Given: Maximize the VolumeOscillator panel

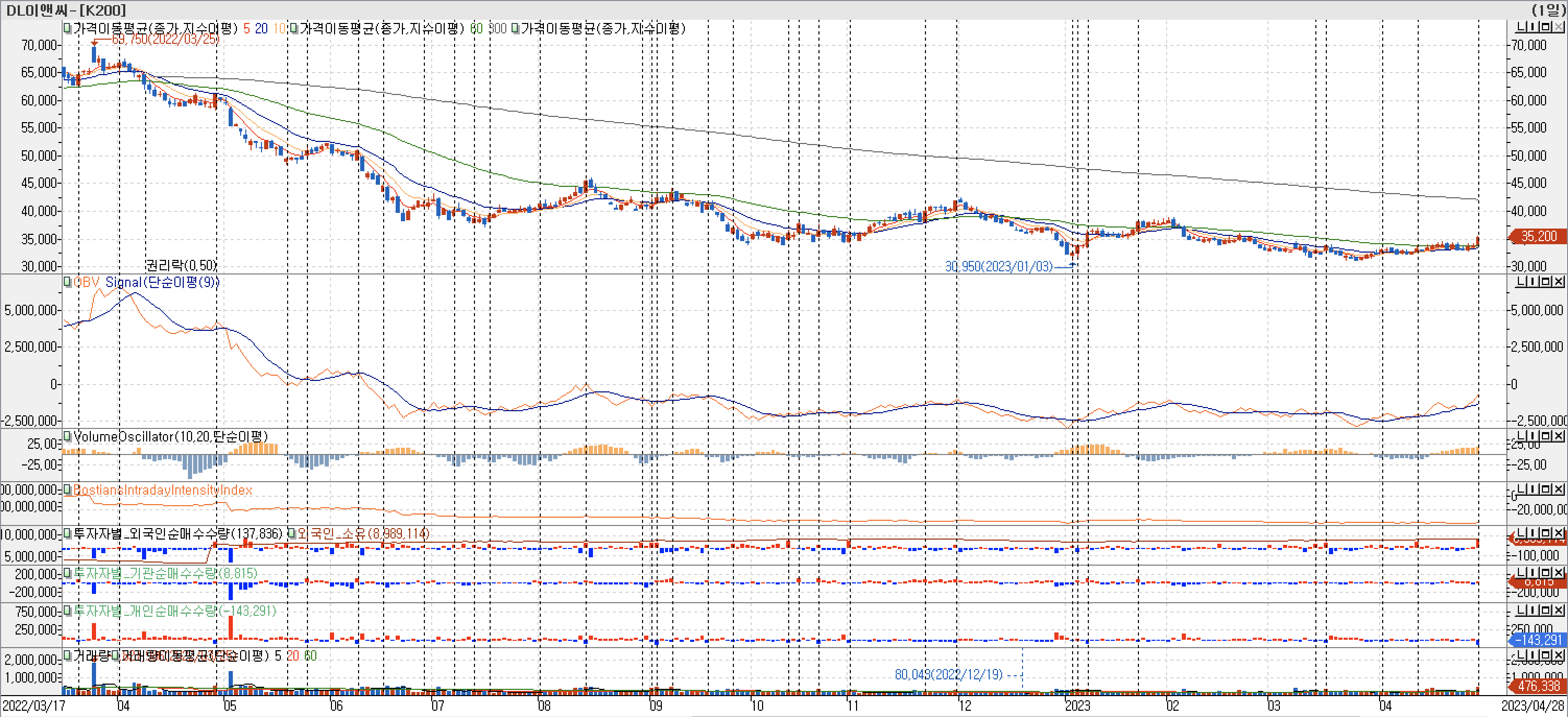Looking at the screenshot, I should [1547, 436].
